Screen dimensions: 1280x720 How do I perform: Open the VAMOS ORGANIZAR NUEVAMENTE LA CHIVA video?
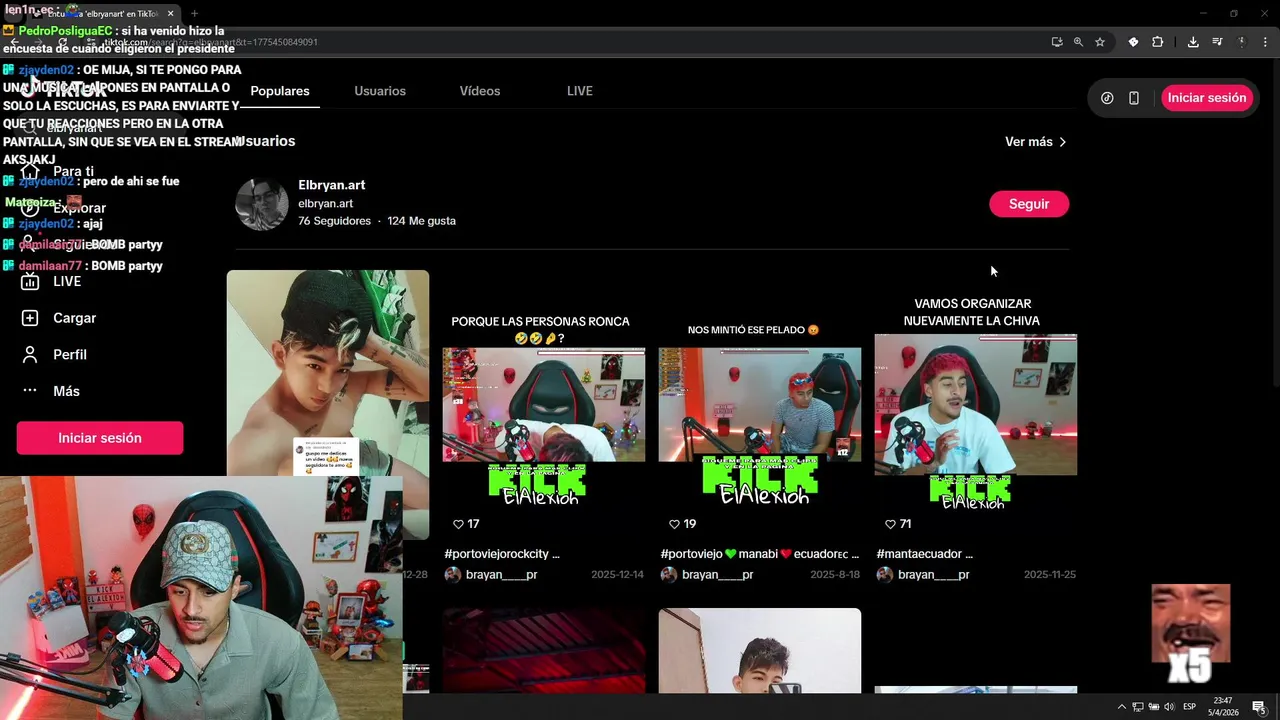tap(976, 405)
